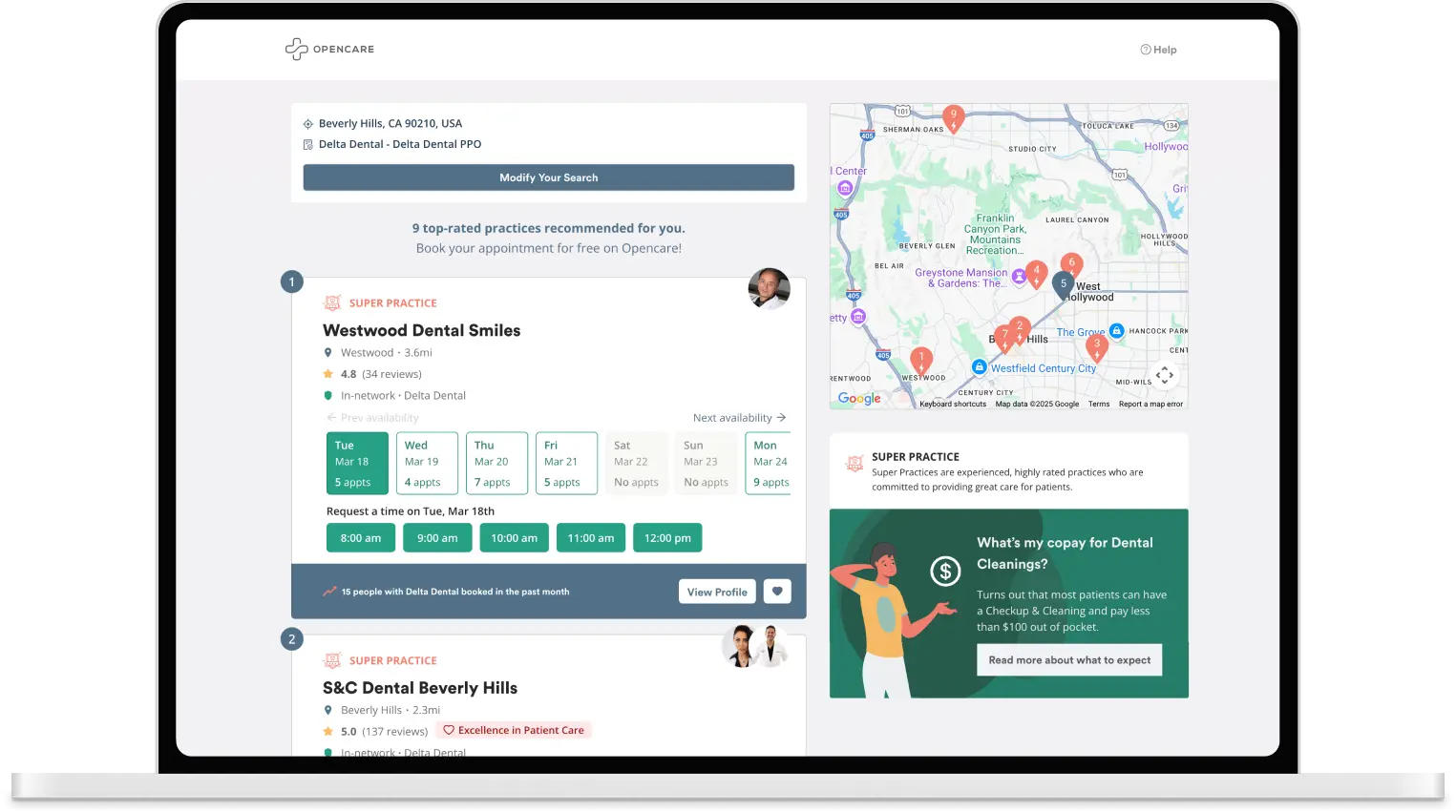Open the S&C Dental Beverly Hills title
Image resolution: width=1456 pixels, height=812 pixels.
(x=420, y=688)
